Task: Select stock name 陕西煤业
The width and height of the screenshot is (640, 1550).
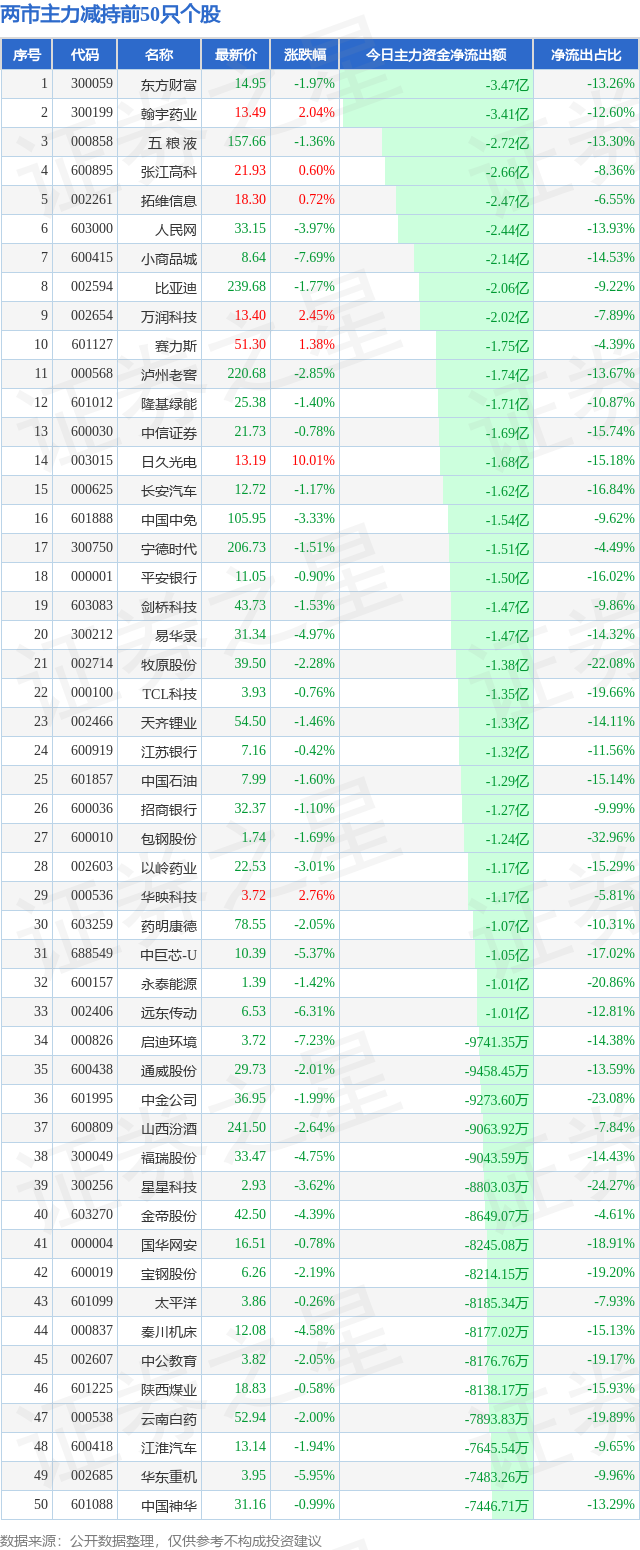Action: point(169,1389)
